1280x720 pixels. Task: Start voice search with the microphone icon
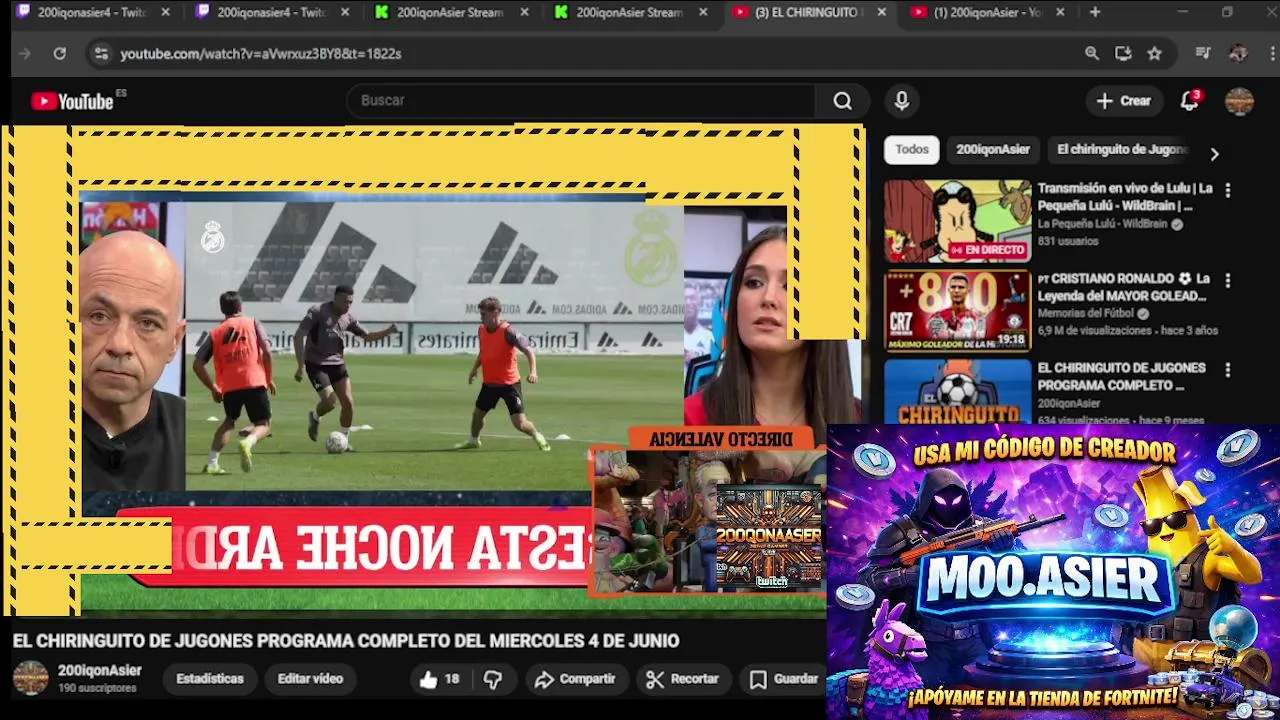point(902,100)
